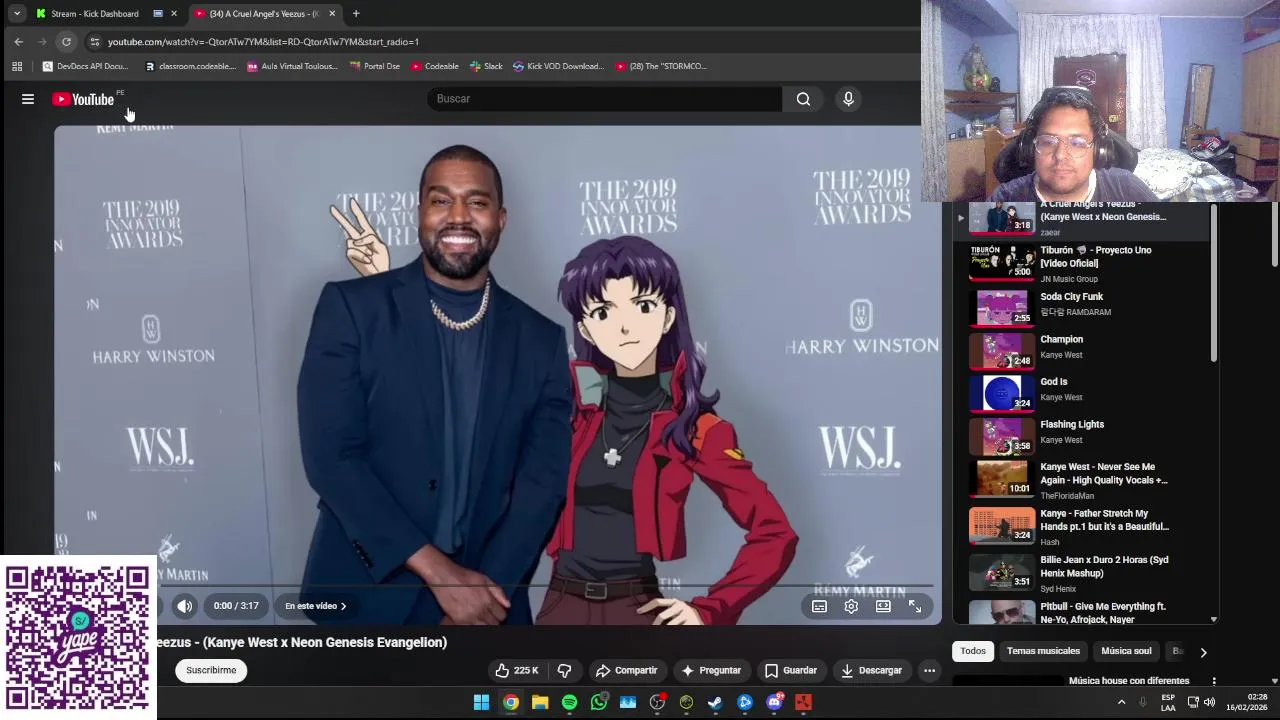Open the YouTube guide hamburger menu
This screenshot has width=1280, height=720.
coord(28,99)
